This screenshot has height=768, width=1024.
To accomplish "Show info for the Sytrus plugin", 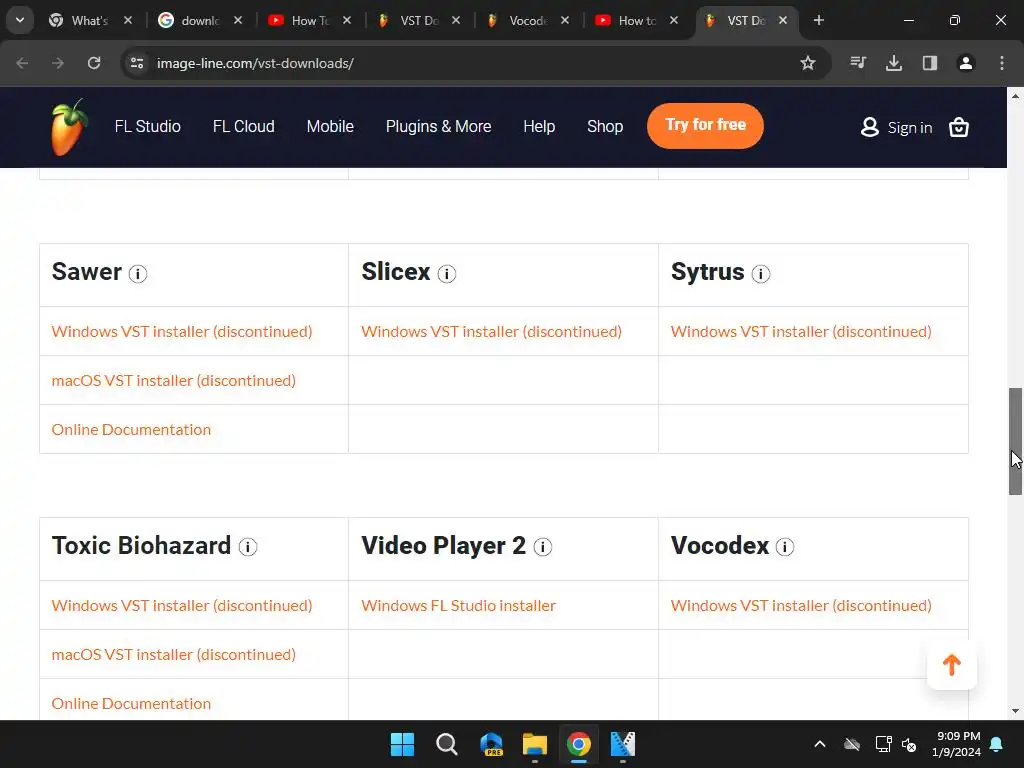I will coord(761,274).
